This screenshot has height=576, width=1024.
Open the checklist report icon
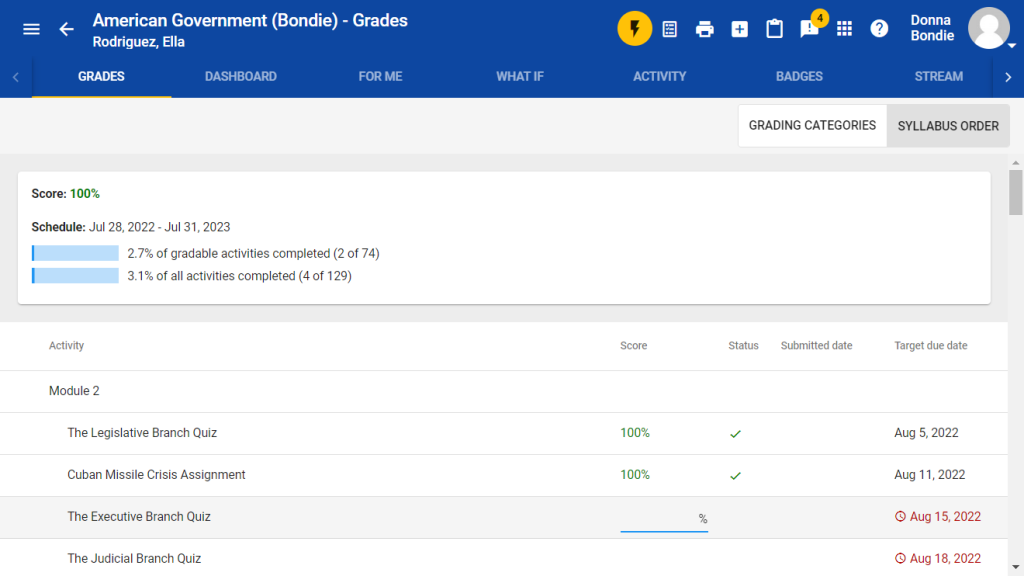click(x=670, y=29)
